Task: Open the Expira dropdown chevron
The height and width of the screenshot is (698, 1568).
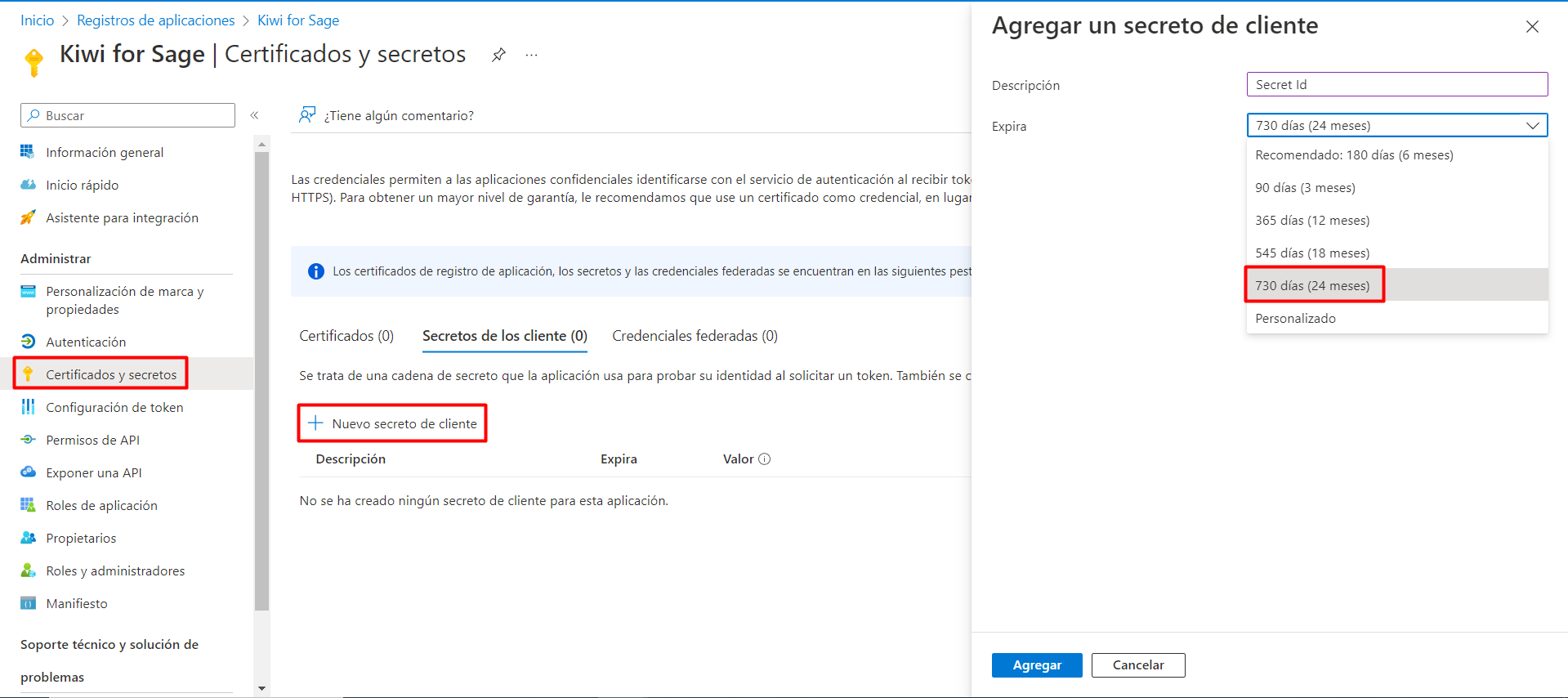Action: coord(1533,125)
